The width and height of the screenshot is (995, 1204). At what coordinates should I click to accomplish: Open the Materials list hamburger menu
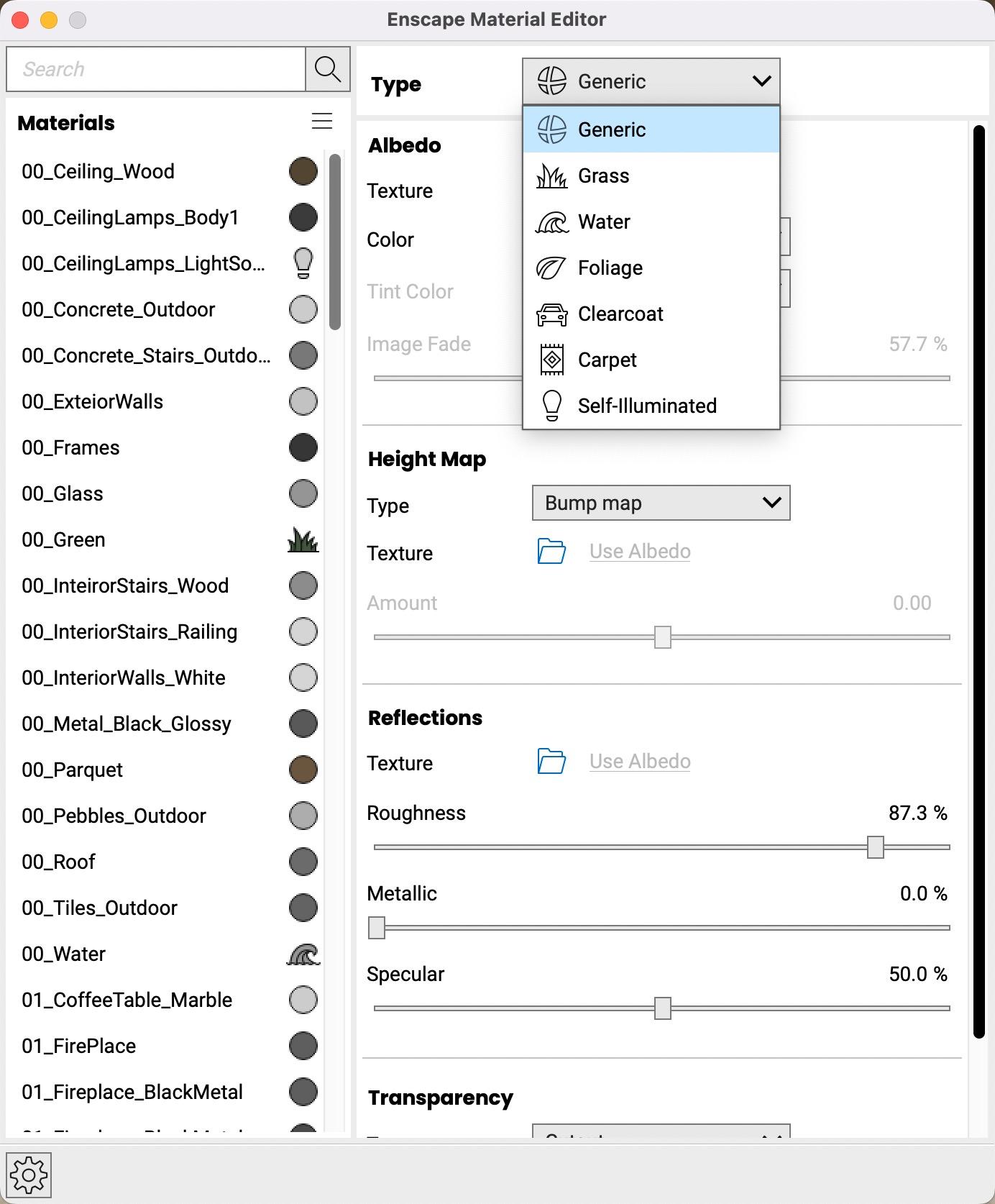[x=321, y=121]
